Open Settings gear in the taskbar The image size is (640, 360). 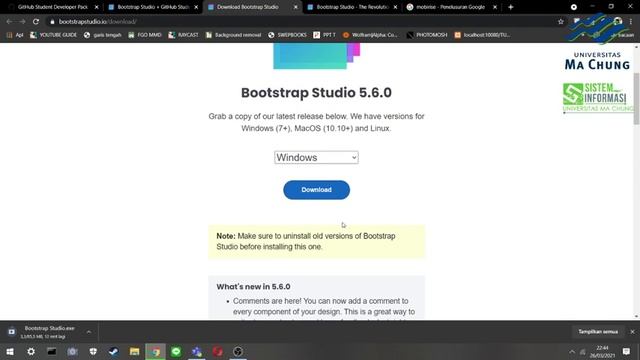coord(31,351)
